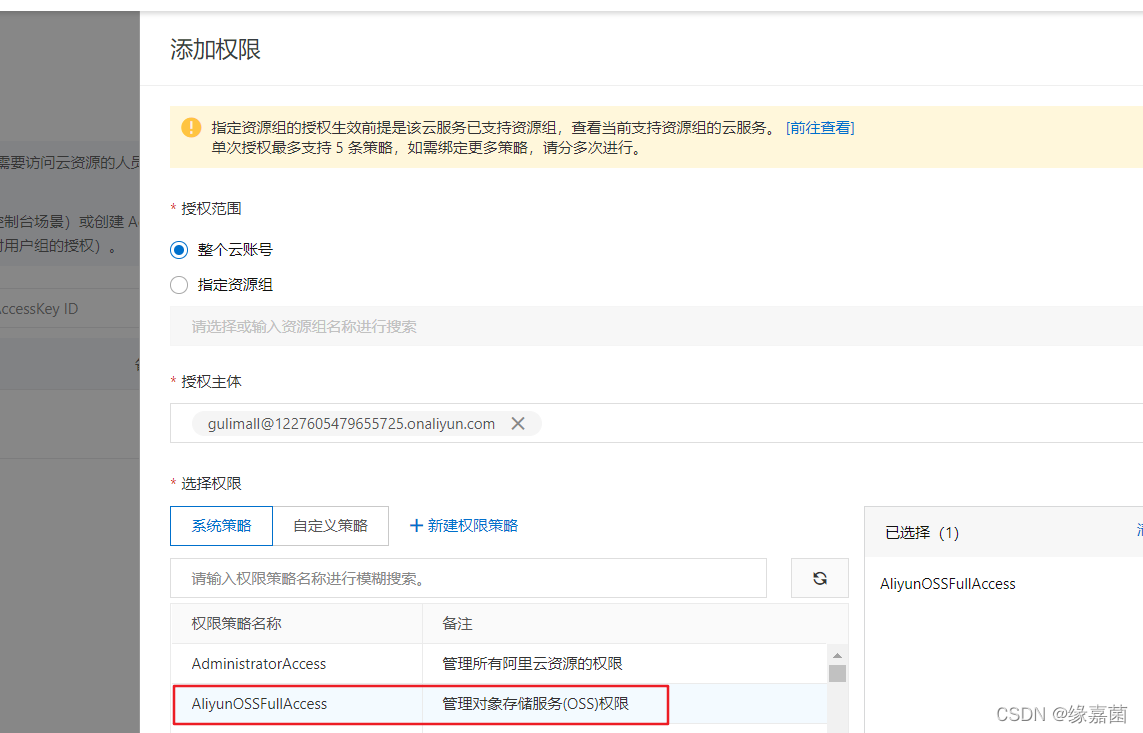1143x733 pixels.
Task: Select the AdministratorAccess policy row
Action: [499, 664]
